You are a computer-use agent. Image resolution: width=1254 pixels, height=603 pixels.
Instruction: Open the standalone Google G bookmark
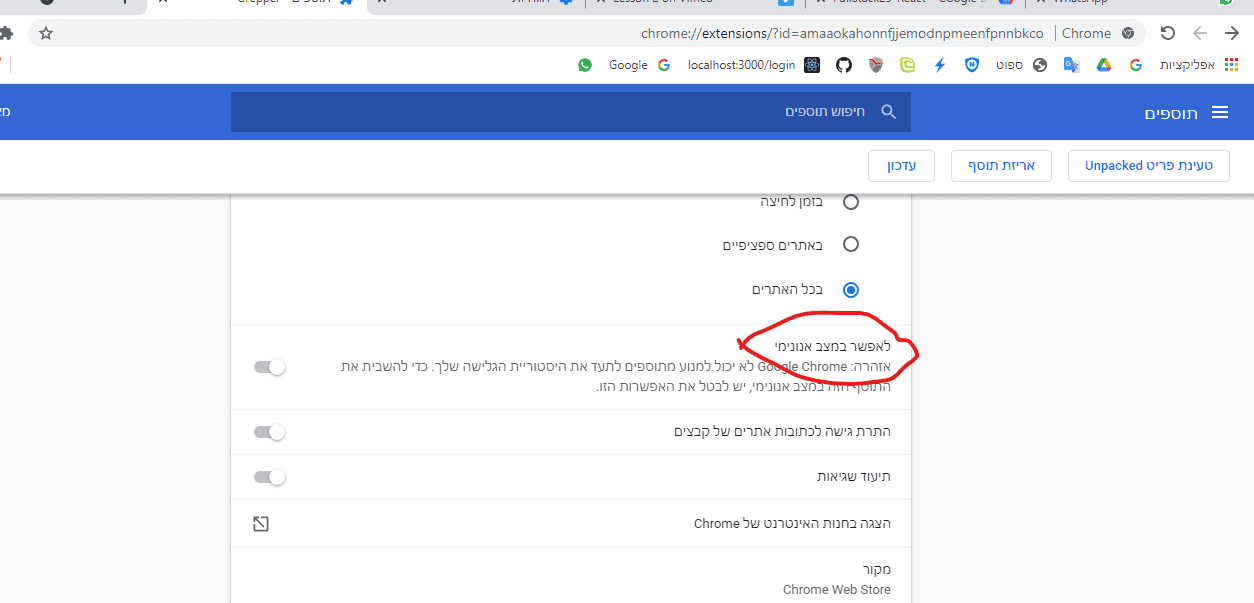(x=1135, y=65)
